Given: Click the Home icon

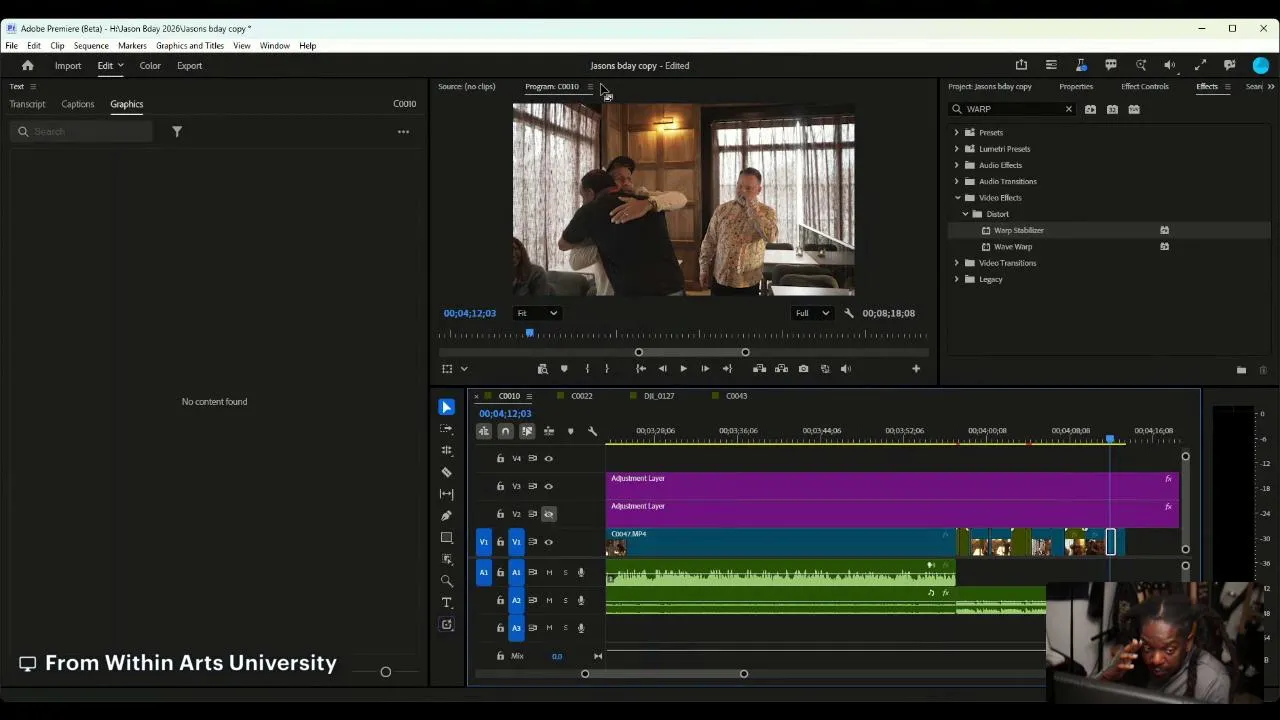Looking at the screenshot, I should click(28, 66).
